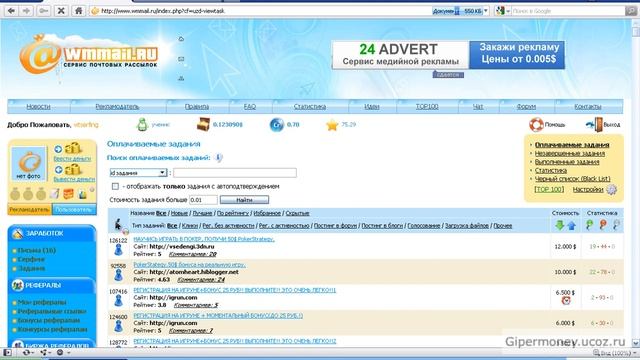Open Правила in the navigation bar
640x360 pixels.
197,107
